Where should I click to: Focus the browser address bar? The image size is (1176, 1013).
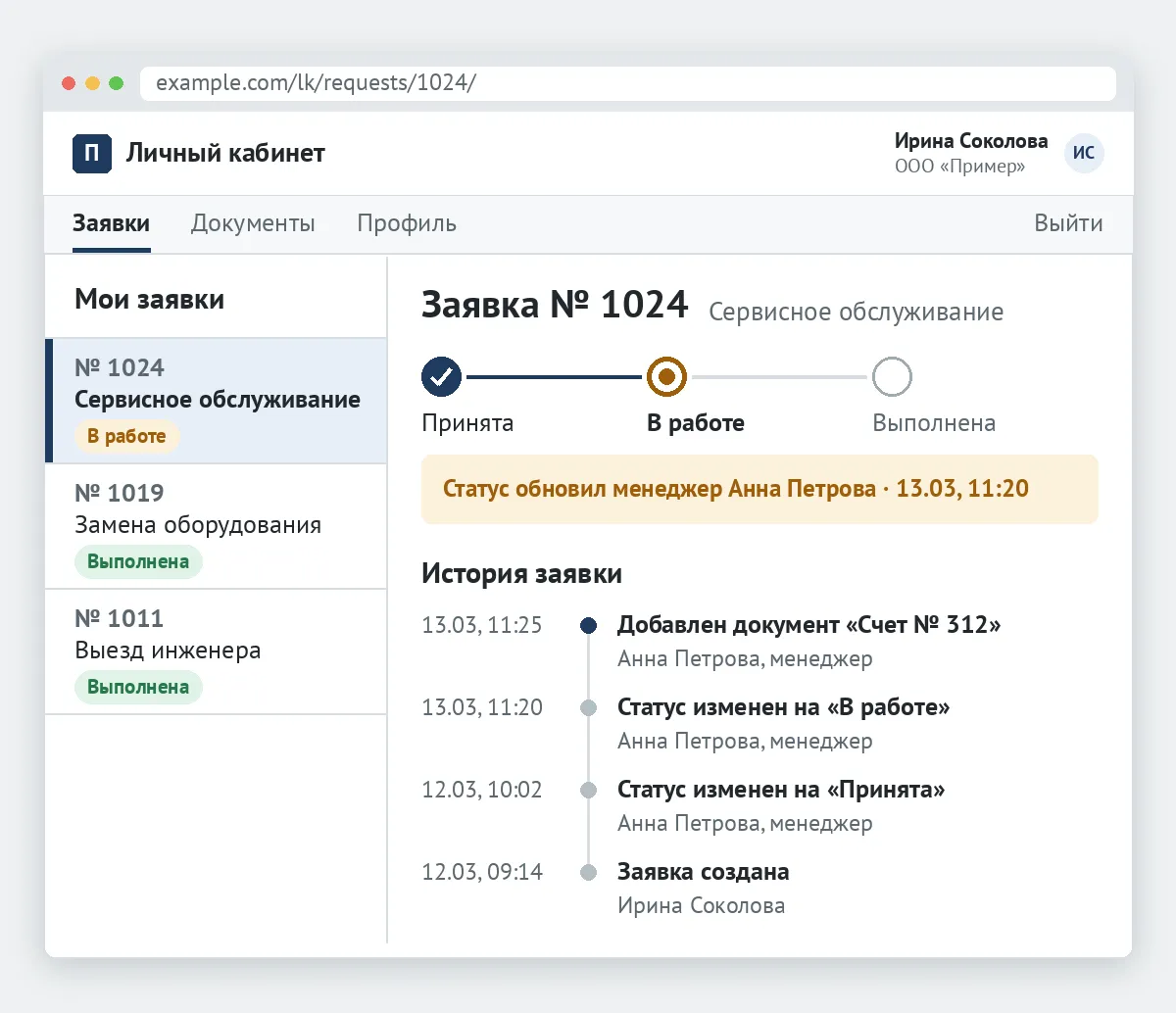(x=628, y=82)
